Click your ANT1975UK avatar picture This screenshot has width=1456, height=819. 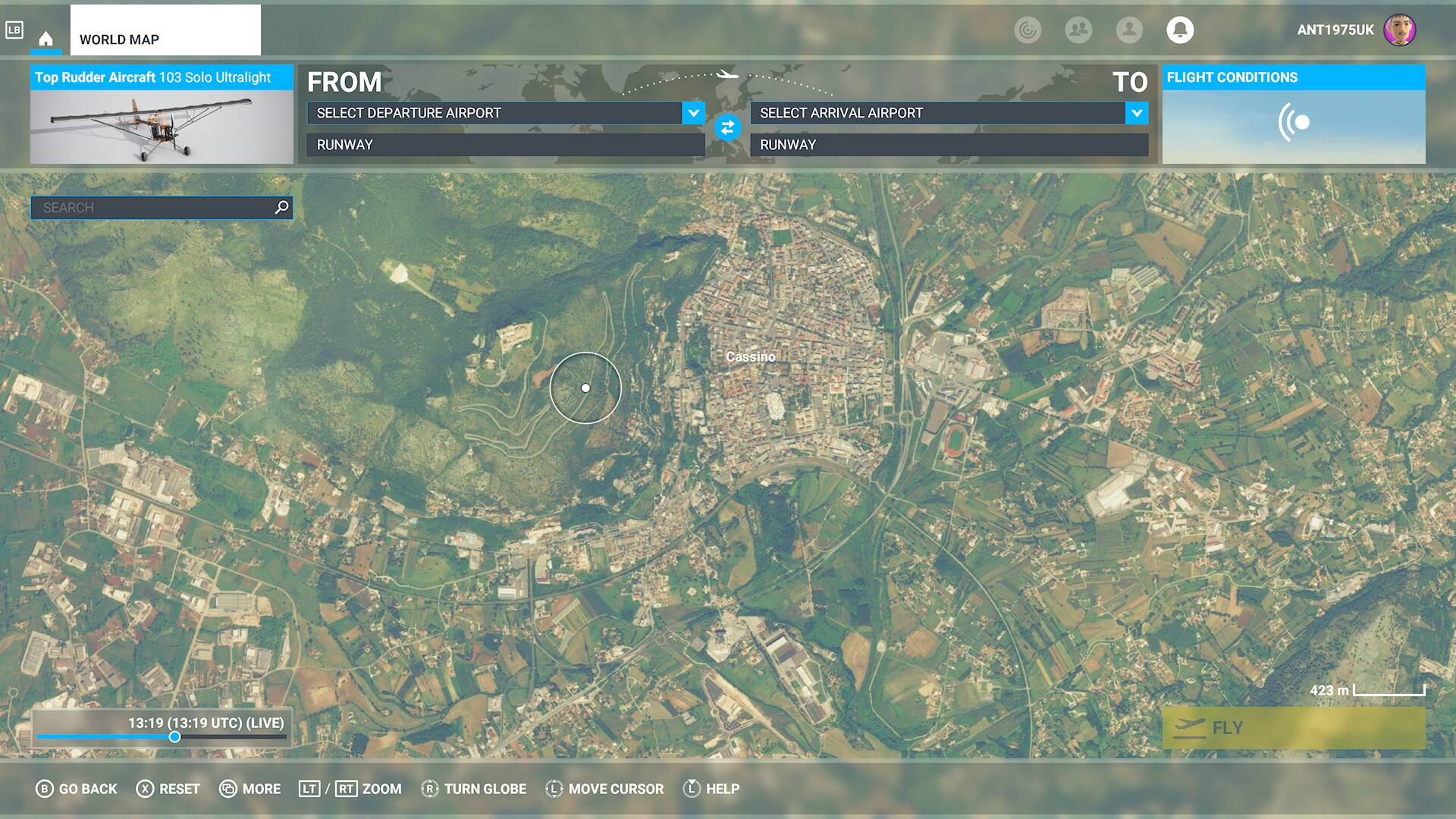[1400, 31]
